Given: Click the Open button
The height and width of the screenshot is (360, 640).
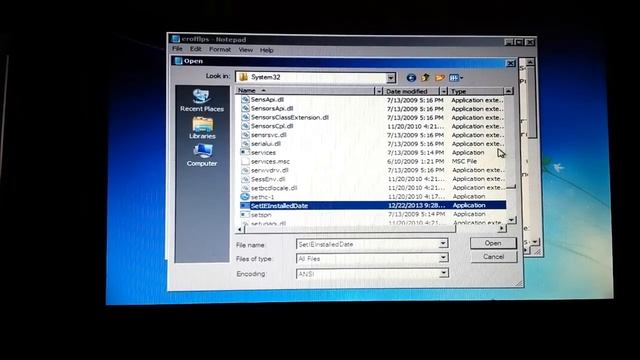Looking at the screenshot, I should point(493,243).
